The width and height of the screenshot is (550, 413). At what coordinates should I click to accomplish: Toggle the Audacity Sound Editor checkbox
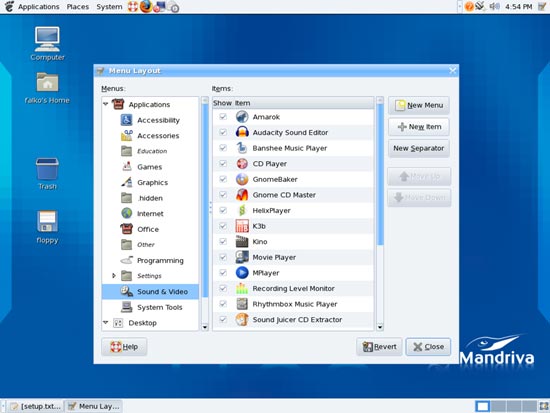pyautogui.click(x=223, y=132)
